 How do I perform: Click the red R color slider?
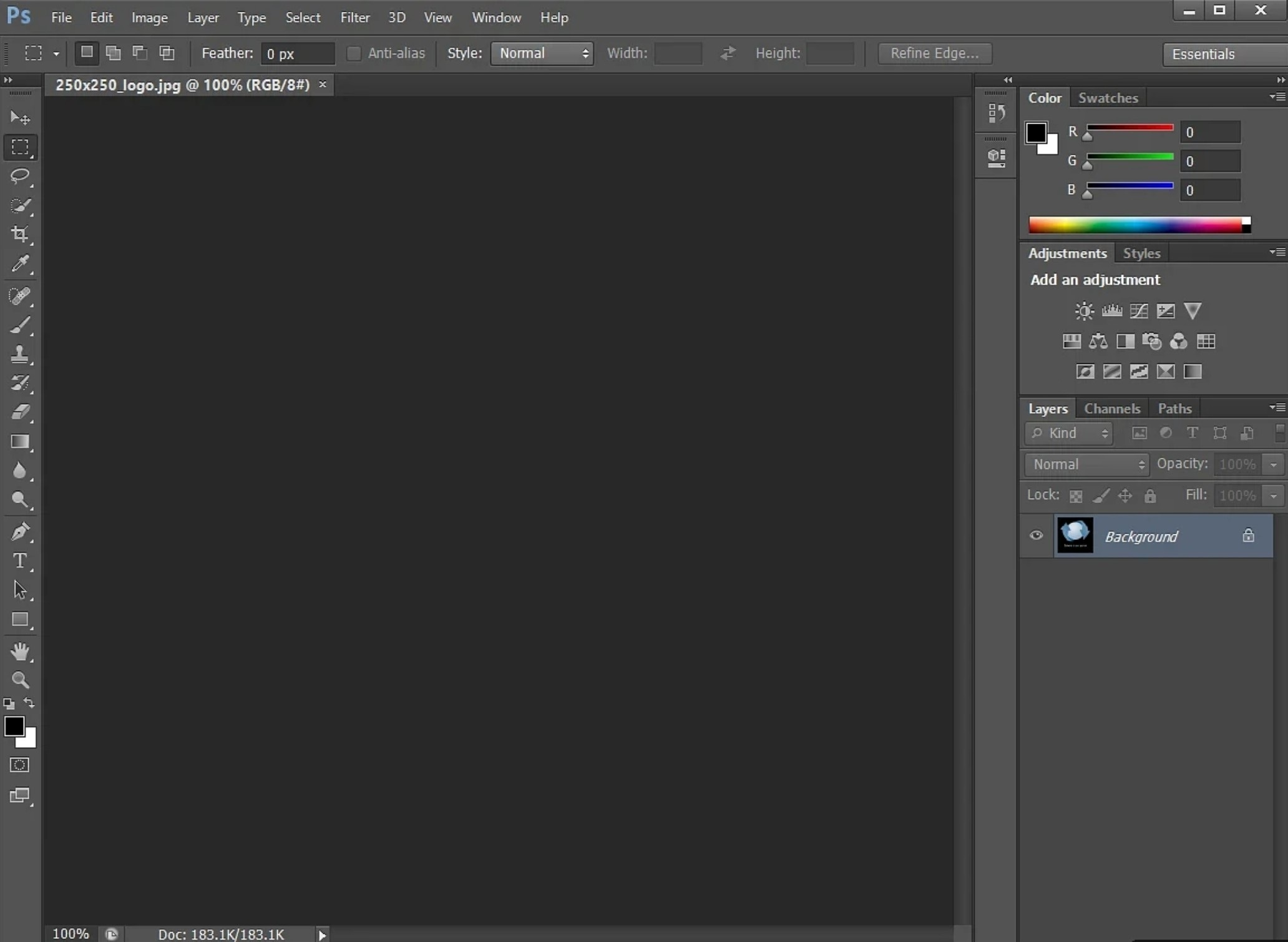[1130, 128]
